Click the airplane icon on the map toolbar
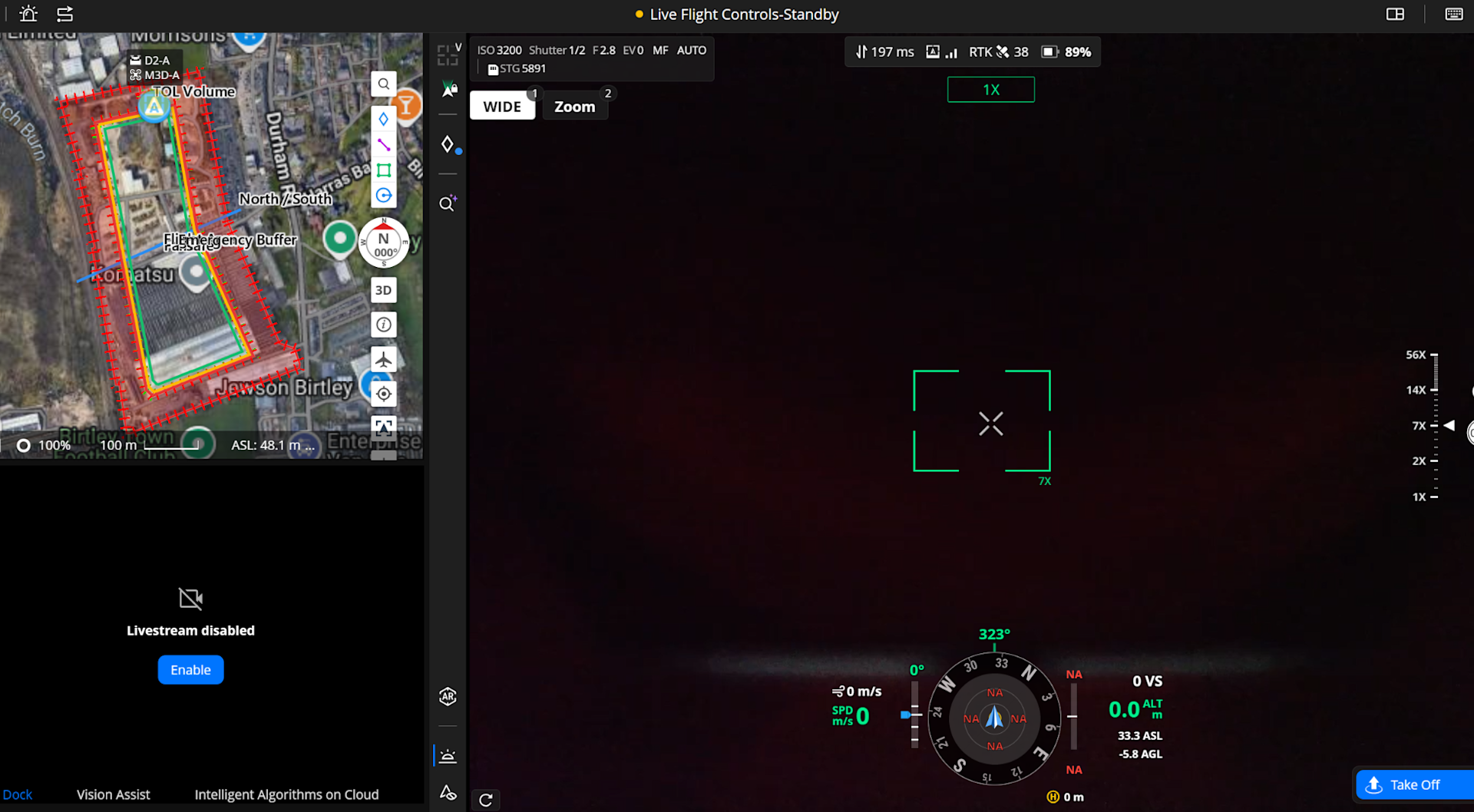The width and height of the screenshot is (1474, 812). tap(384, 359)
